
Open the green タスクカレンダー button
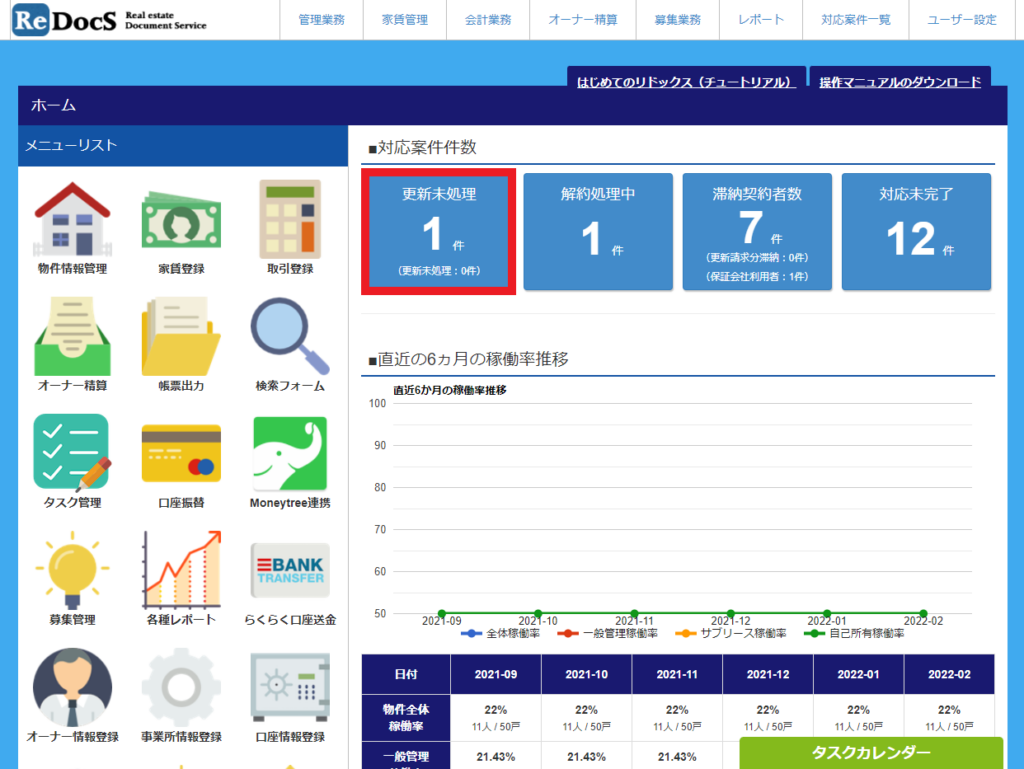click(x=871, y=753)
